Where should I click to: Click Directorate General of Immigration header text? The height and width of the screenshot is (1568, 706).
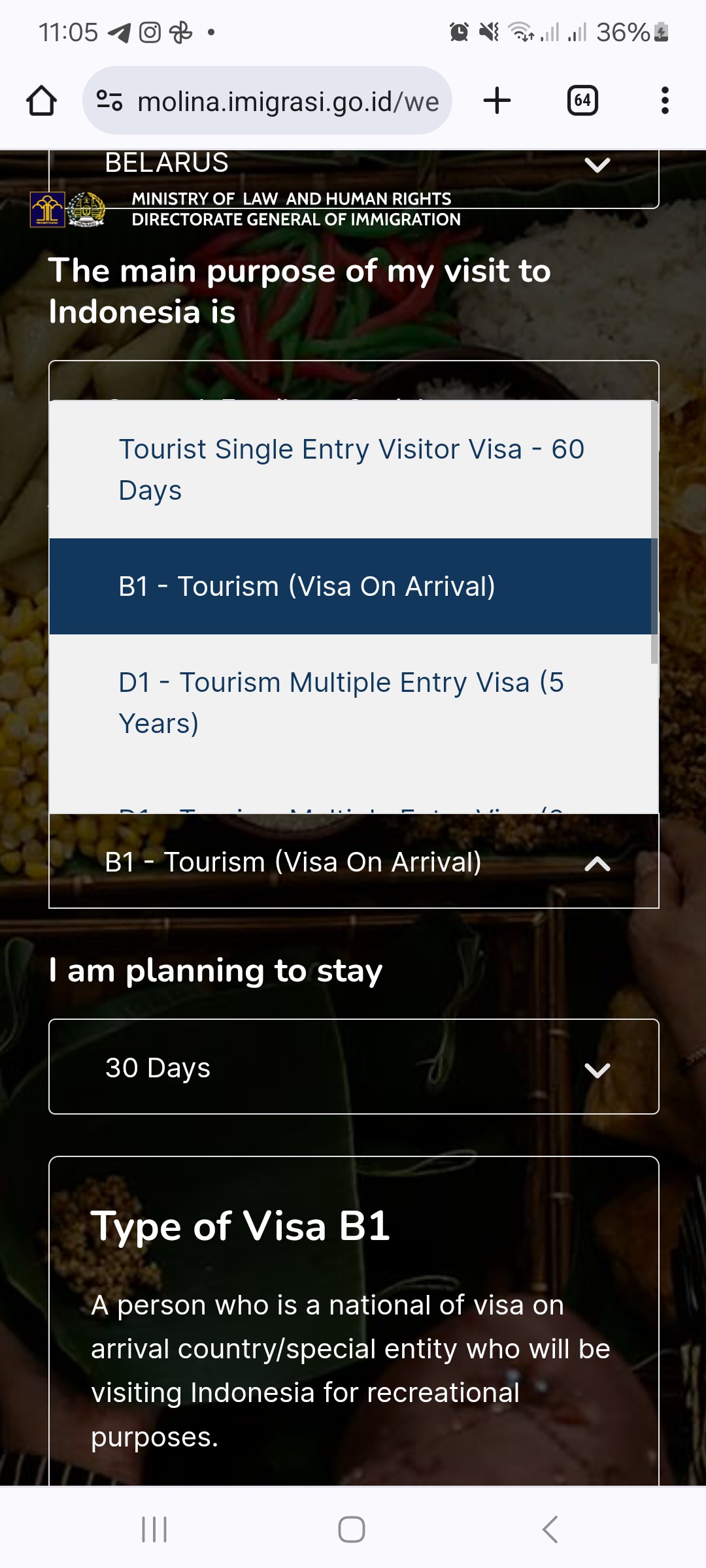(x=296, y=220)
